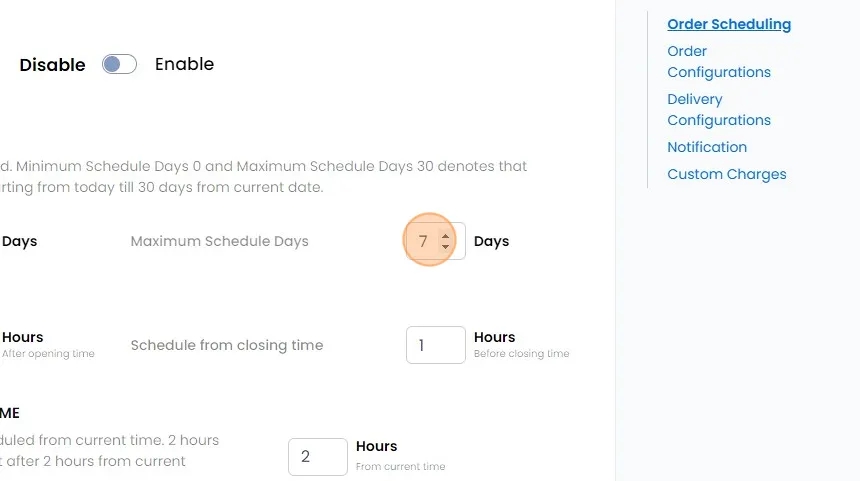Click the Enable label beside the switch
This screenshot has width=860, height=481.
(184, 64)
